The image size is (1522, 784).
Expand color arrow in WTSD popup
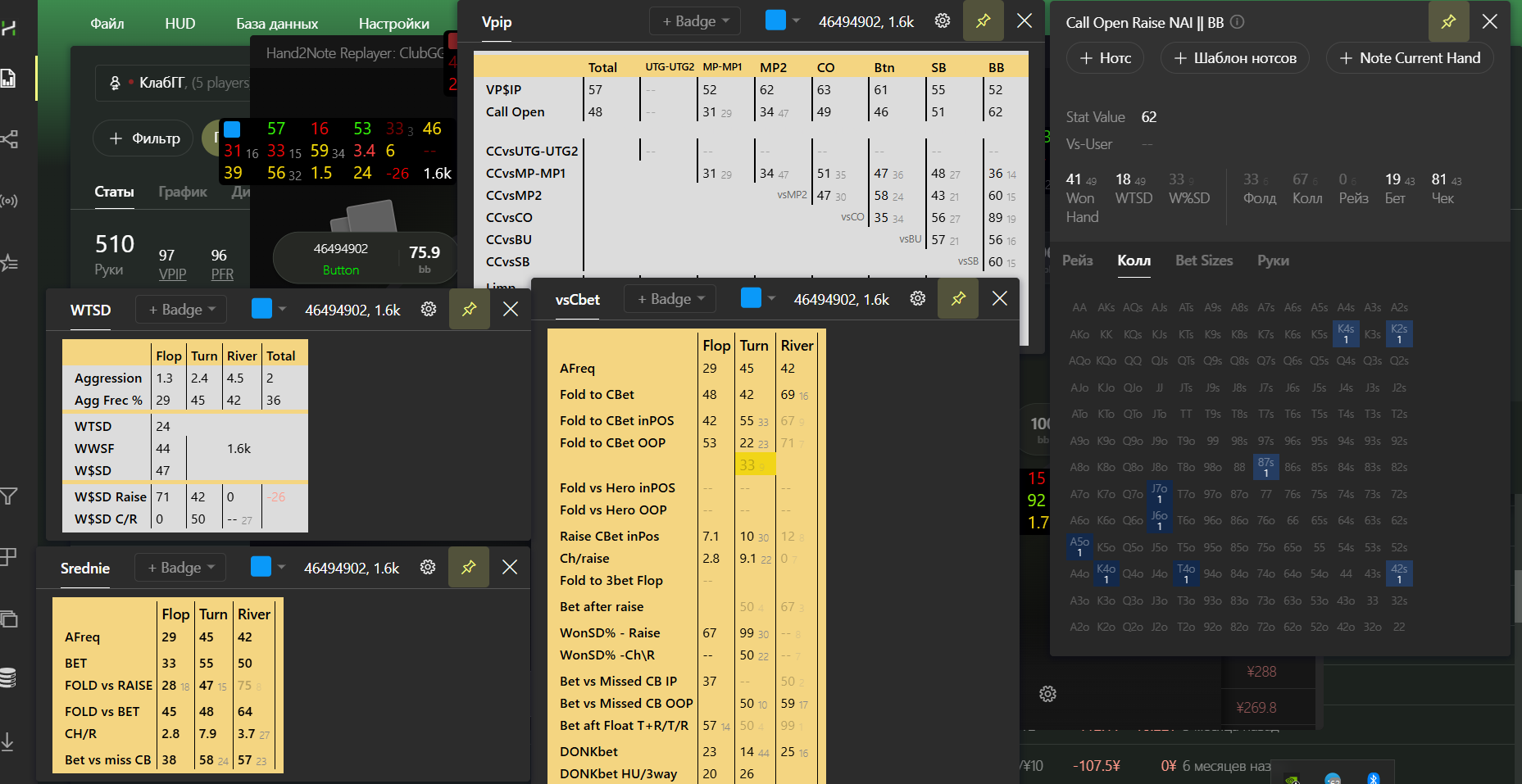pyautogui.click(x=282, y=309)
